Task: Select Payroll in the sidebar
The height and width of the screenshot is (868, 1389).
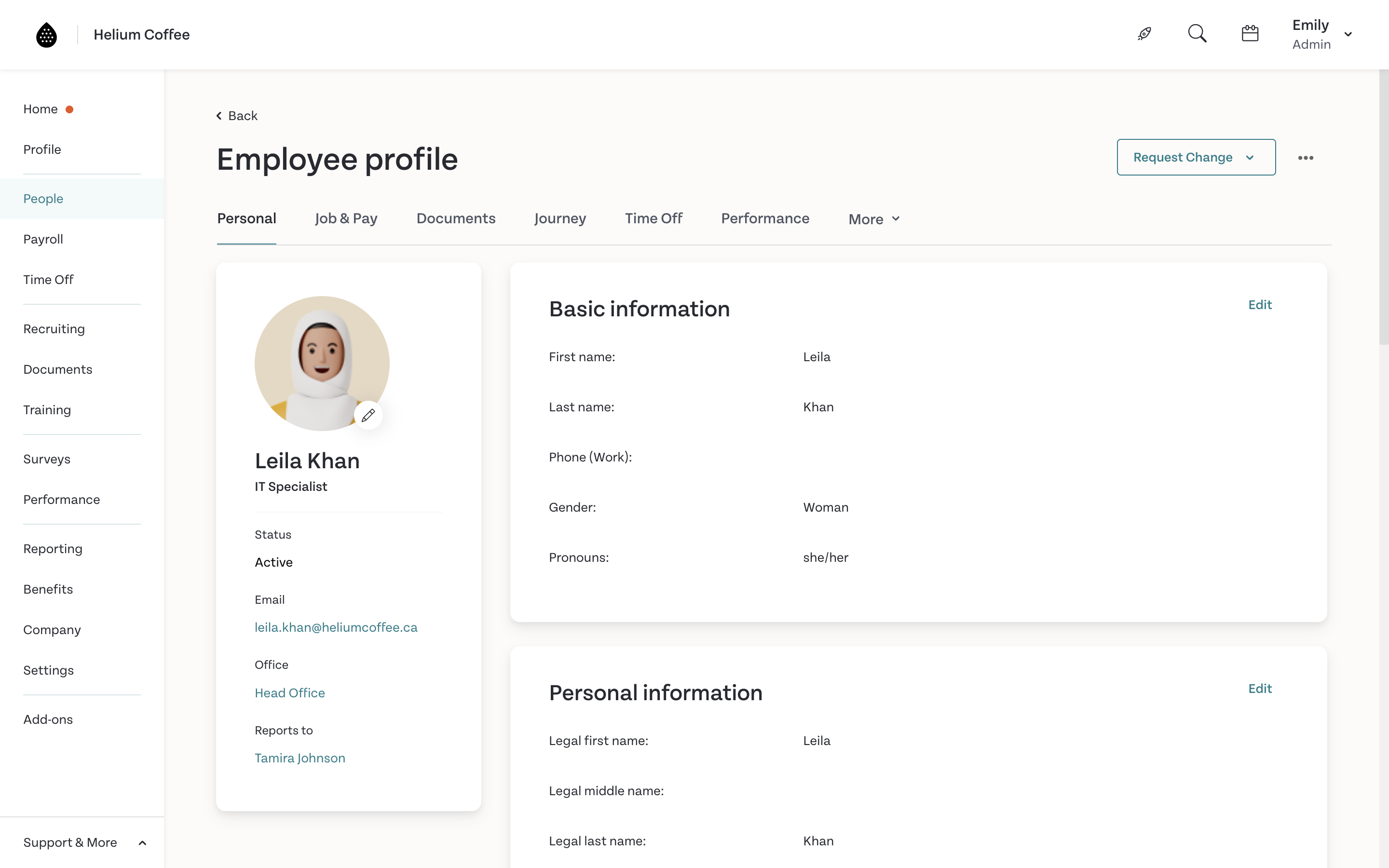Action: click(x=43, y=239)
